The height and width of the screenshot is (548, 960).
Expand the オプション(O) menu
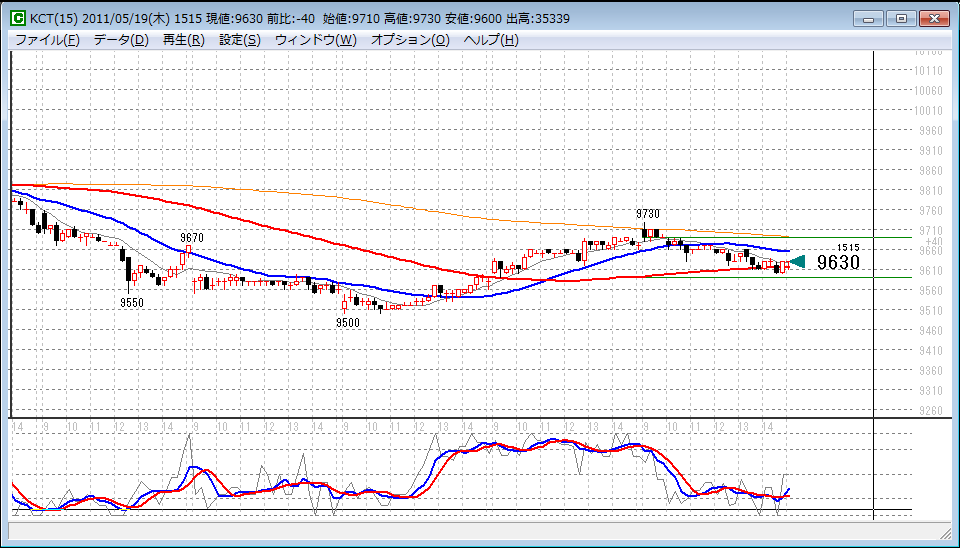(x=410, y=40)
